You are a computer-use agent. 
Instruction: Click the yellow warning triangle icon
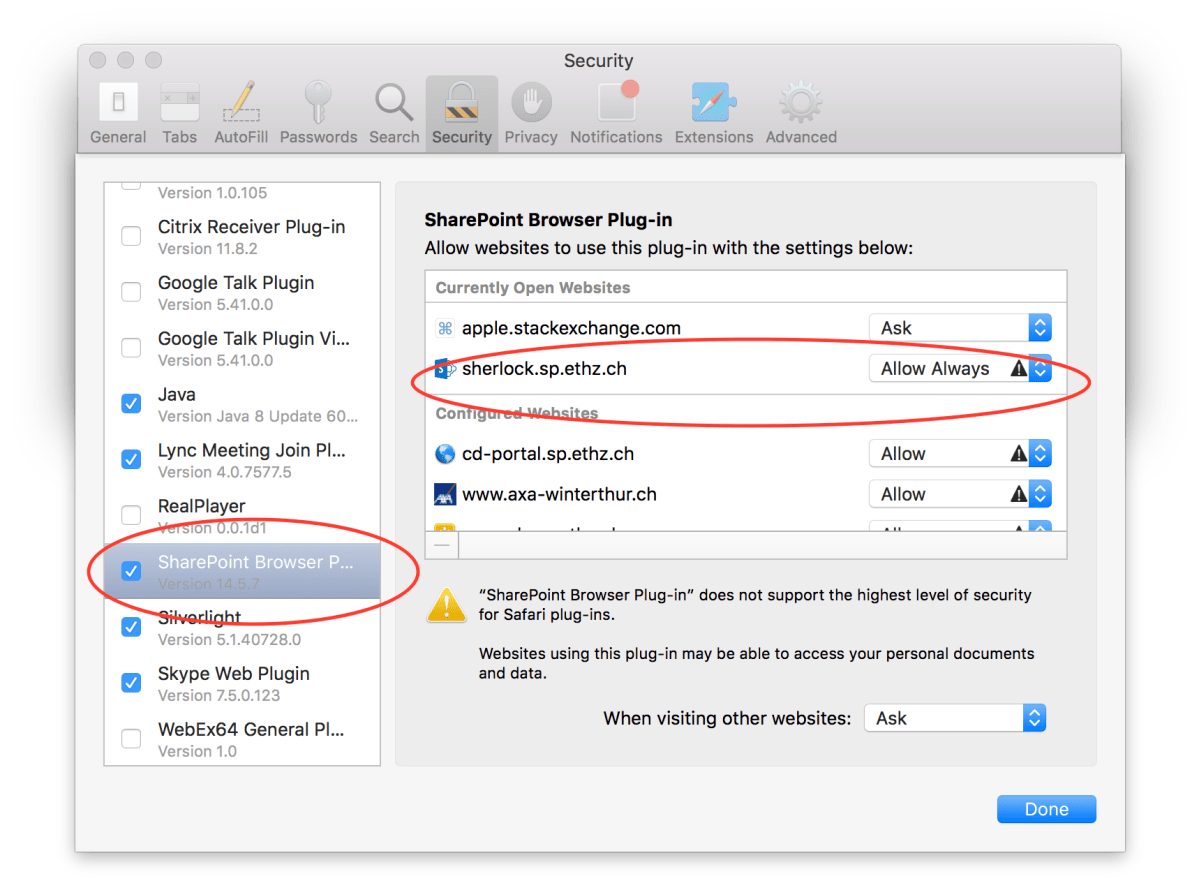coord(447,605)
